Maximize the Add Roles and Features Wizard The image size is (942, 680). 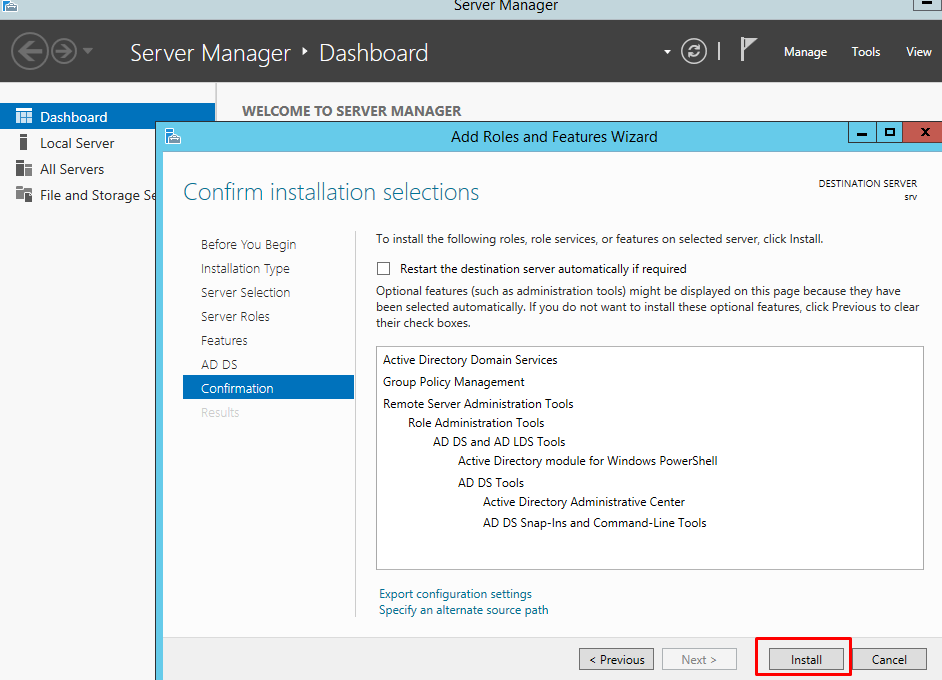coord(890,132)
